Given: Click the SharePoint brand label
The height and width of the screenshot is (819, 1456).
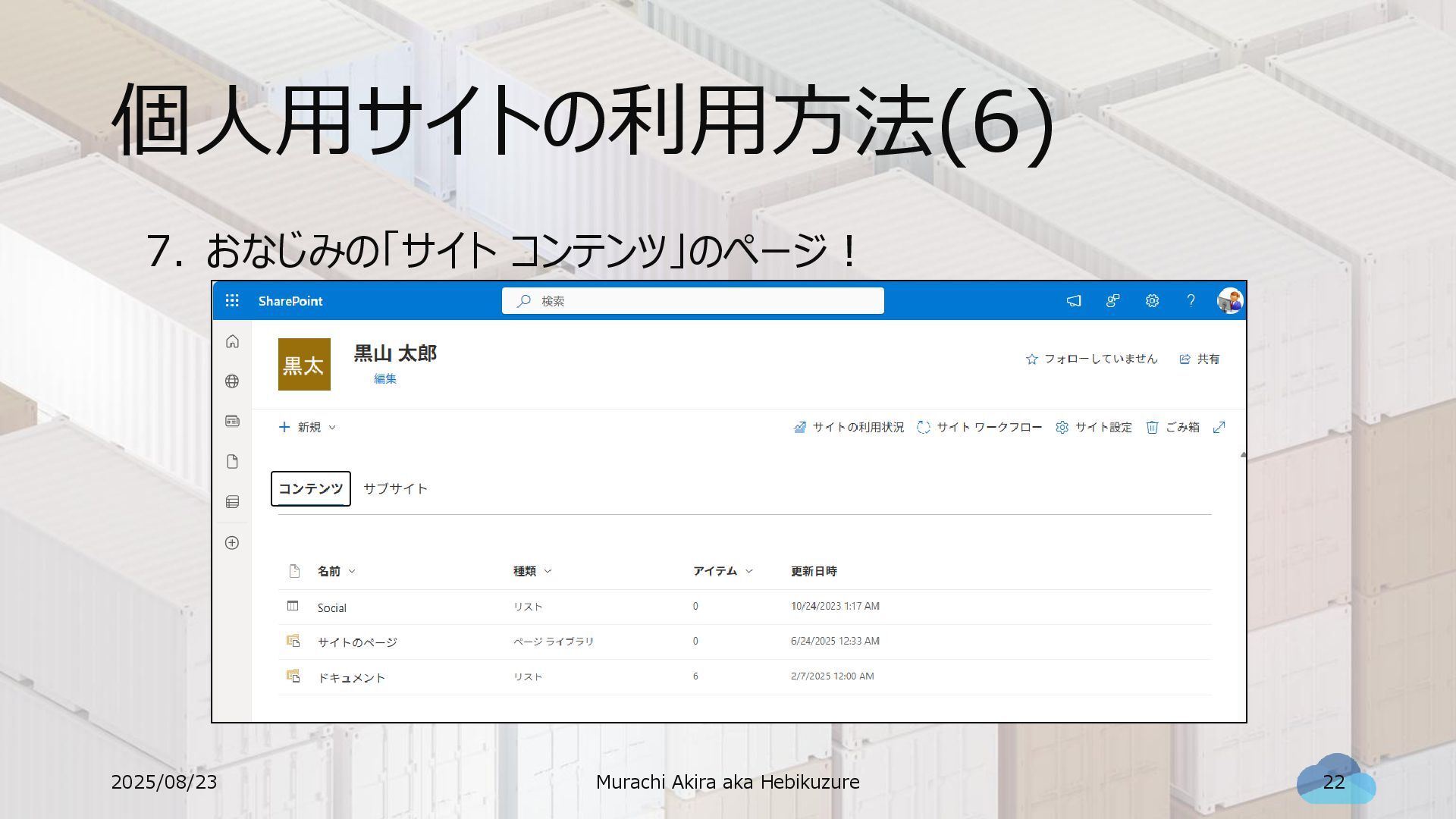Looking at the screenshot, I should tap(290, 301).
